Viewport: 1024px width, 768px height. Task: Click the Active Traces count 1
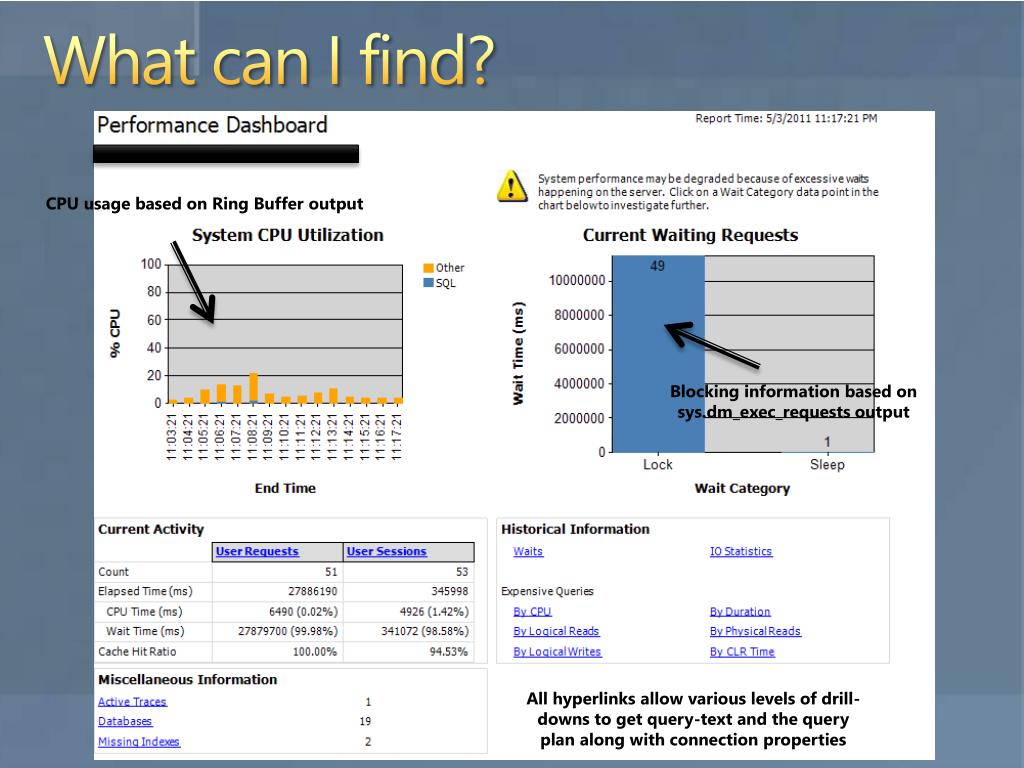click(x=368, y=701)
